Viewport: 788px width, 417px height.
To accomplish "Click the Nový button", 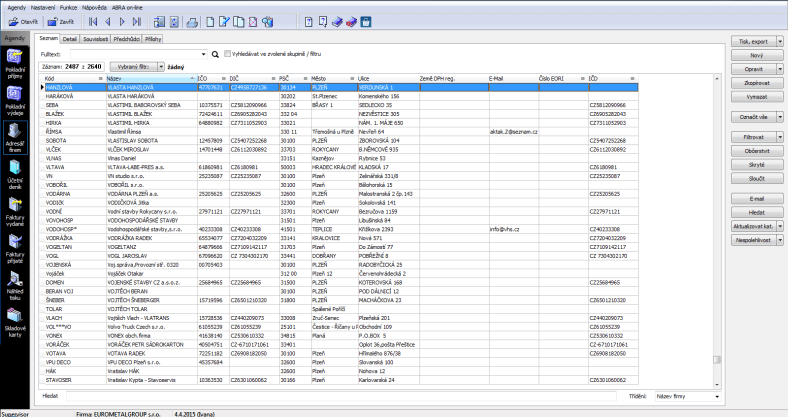I will point(757,55).
